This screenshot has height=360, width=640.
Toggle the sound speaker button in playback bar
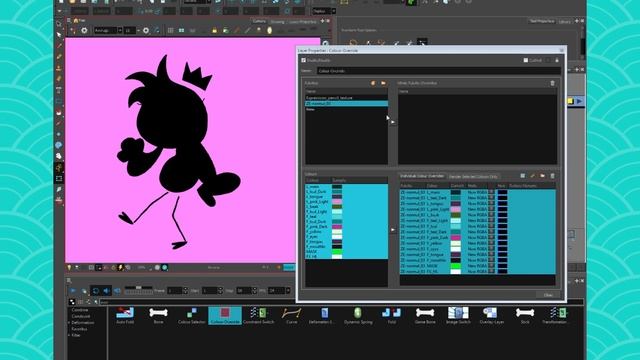pos(106,291)
